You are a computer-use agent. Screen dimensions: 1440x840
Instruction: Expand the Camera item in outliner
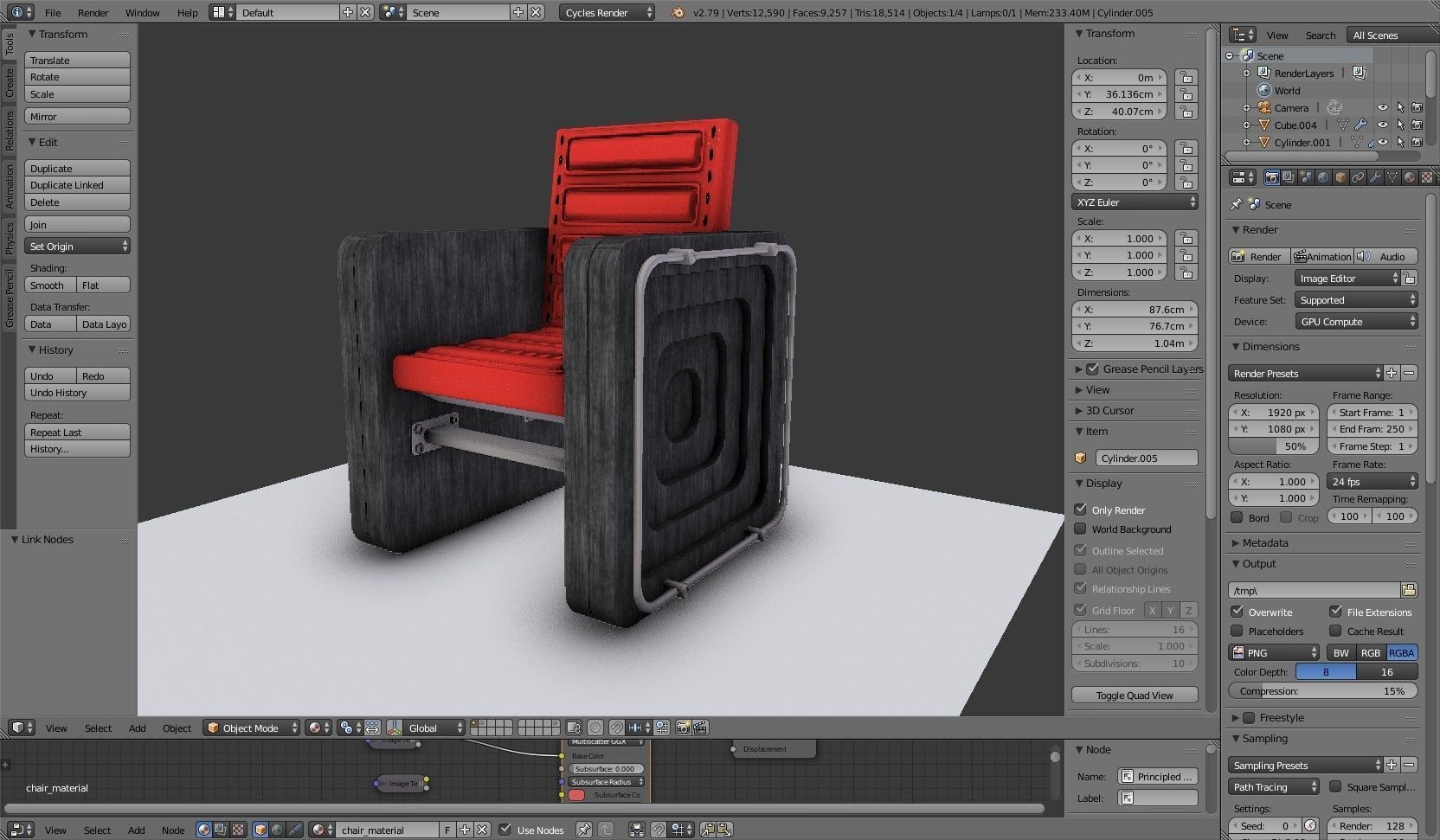click(x=1246, y=108)
